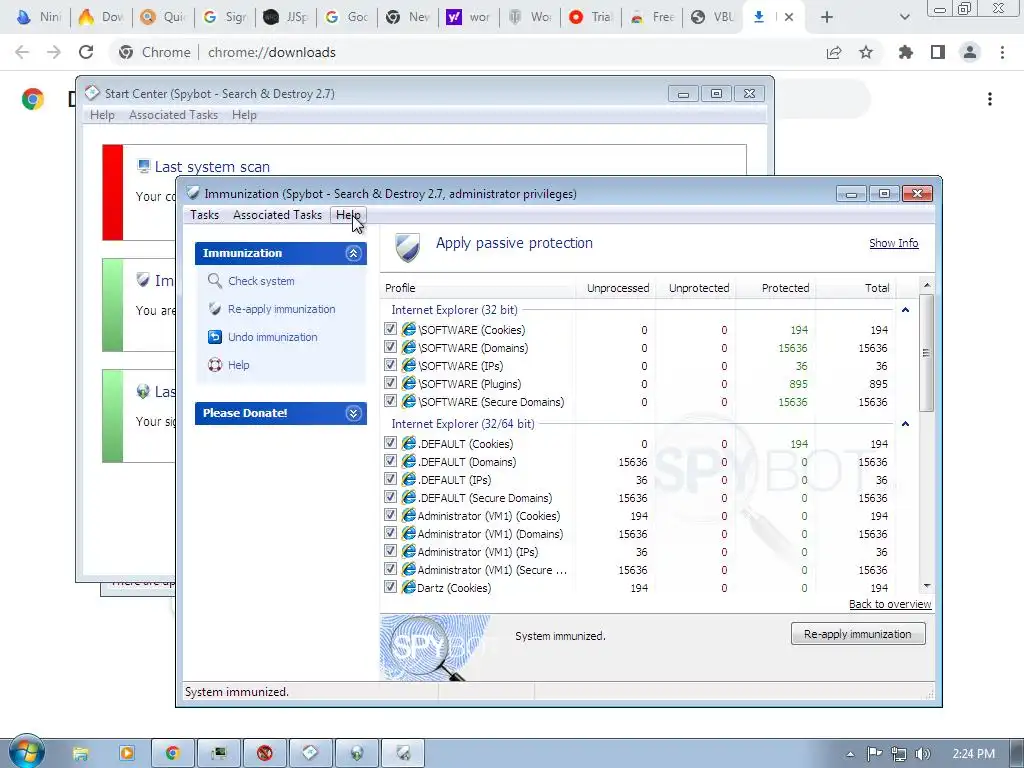The image size is (1024, 768).
Task: Click the profile list vertical scrollbar thumb
Action: (925, 353)
